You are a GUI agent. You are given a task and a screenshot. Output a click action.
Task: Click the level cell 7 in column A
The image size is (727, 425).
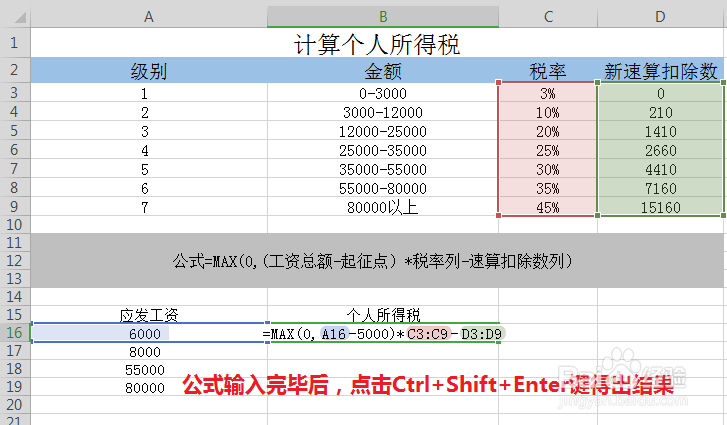click(149, 207)
